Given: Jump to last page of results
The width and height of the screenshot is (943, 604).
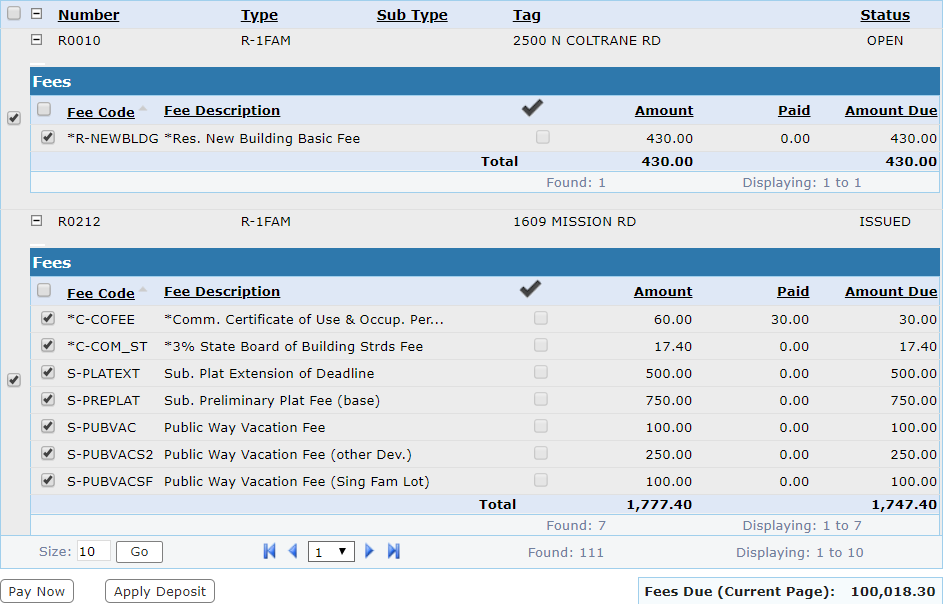Looking at the screenshot, I should (393, 551).
